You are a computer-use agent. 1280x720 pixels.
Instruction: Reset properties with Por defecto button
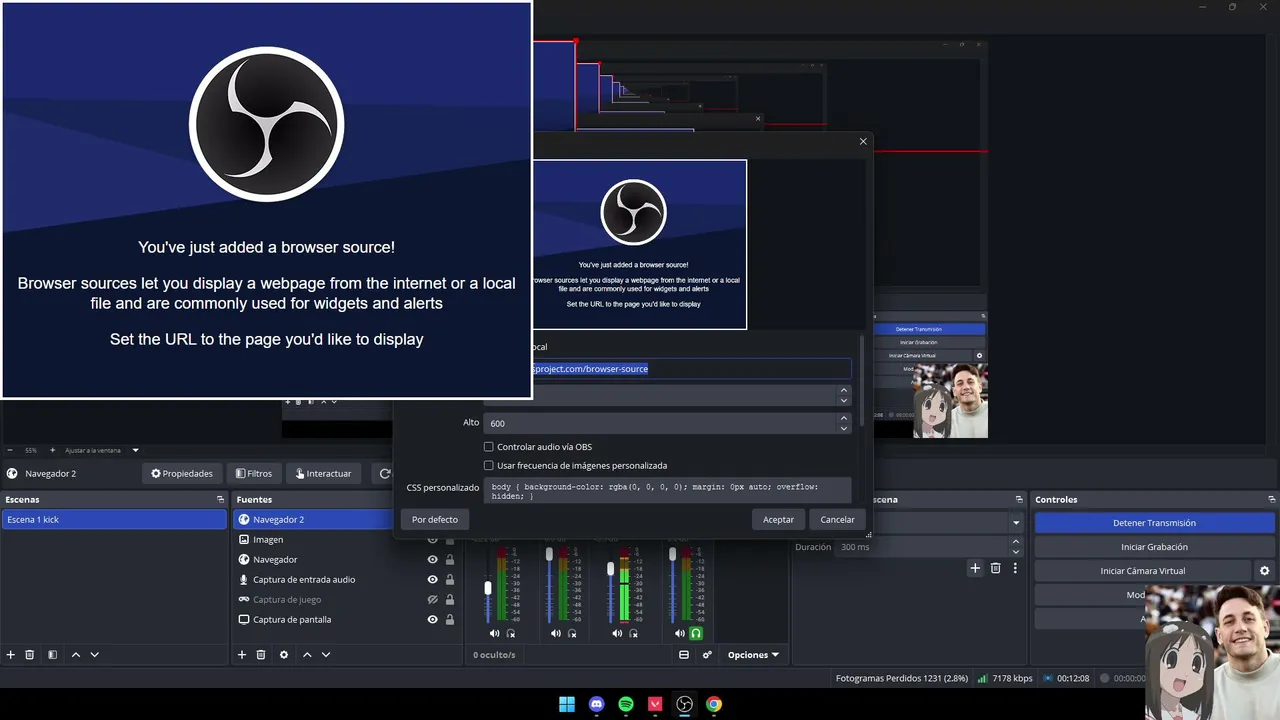point(435,519)
